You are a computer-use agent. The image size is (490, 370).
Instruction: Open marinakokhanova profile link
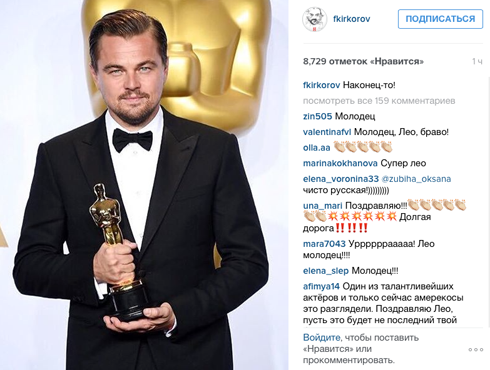pos(340,163)
